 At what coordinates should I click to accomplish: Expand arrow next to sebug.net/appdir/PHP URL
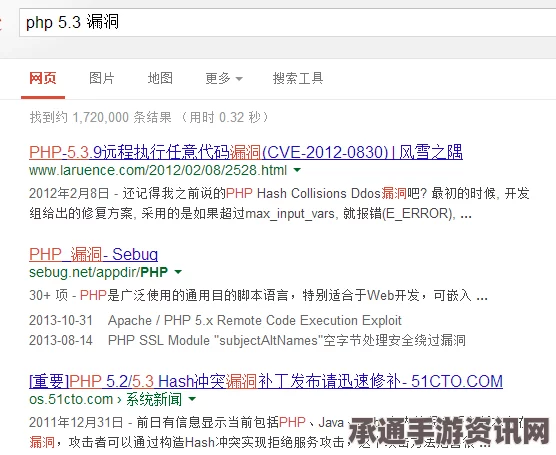click(x=178, y=272)
